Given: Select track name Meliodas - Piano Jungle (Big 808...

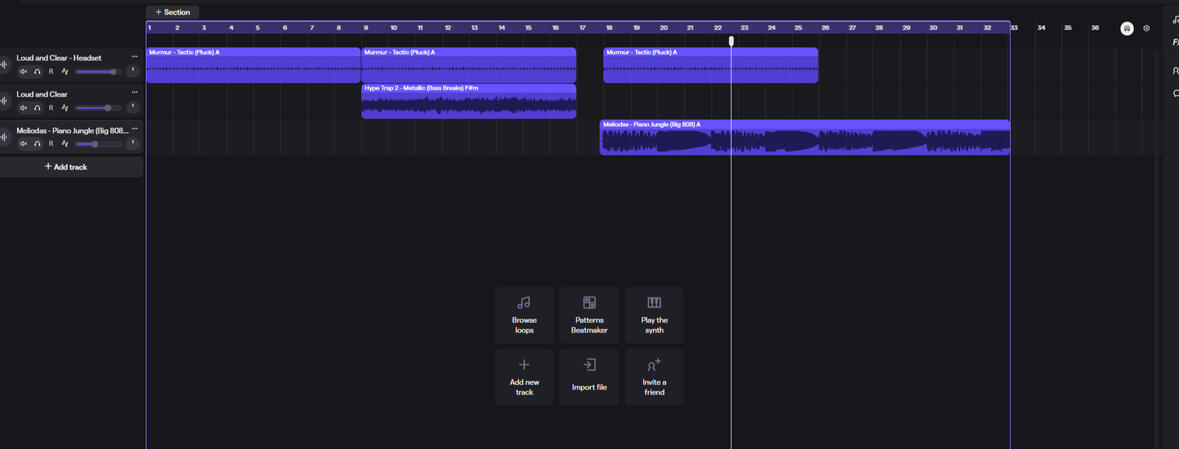Looking at the screenshot, I should (x=72, y=130).
